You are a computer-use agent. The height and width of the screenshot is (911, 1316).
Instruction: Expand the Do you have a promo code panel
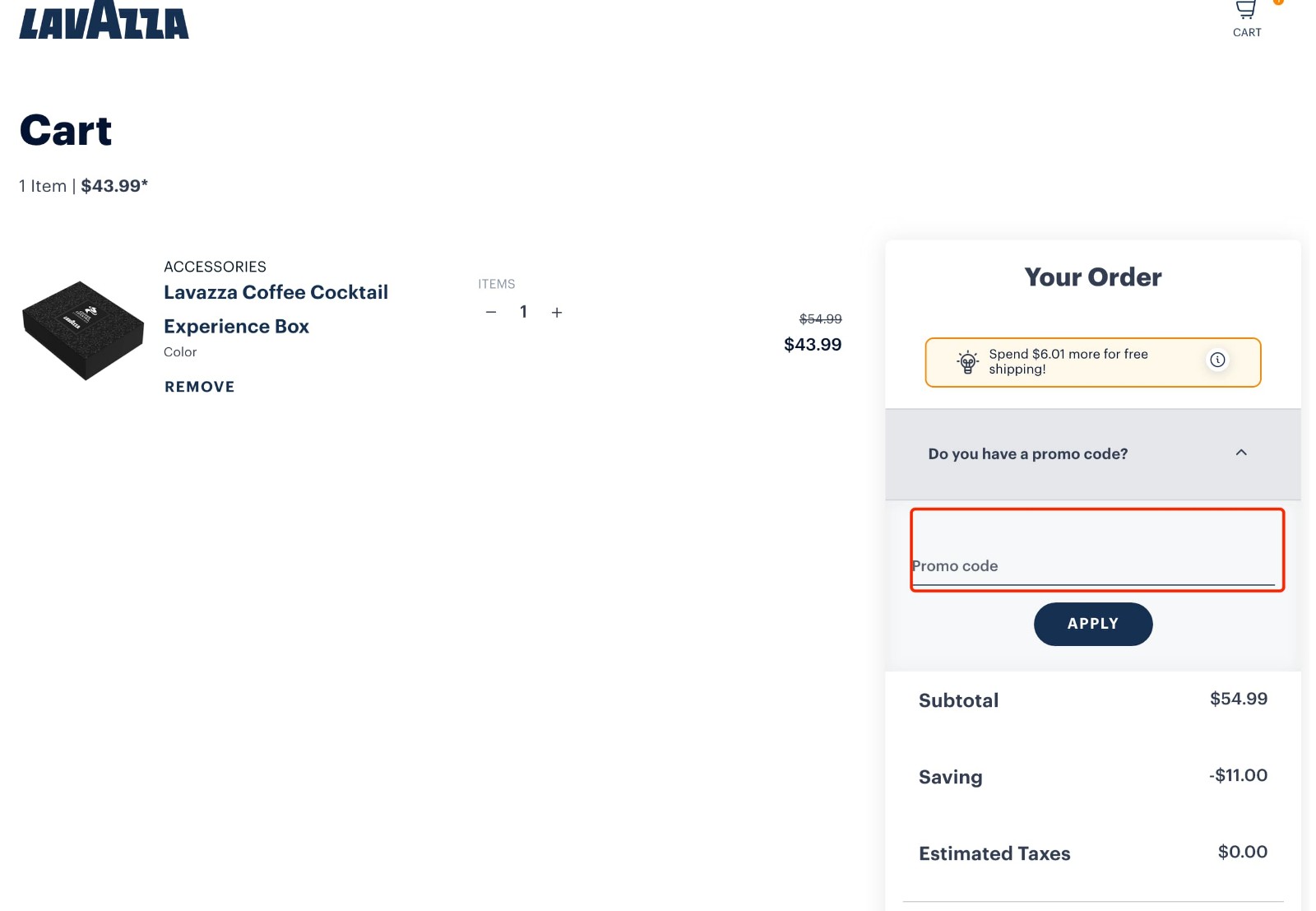(1027, 453)
